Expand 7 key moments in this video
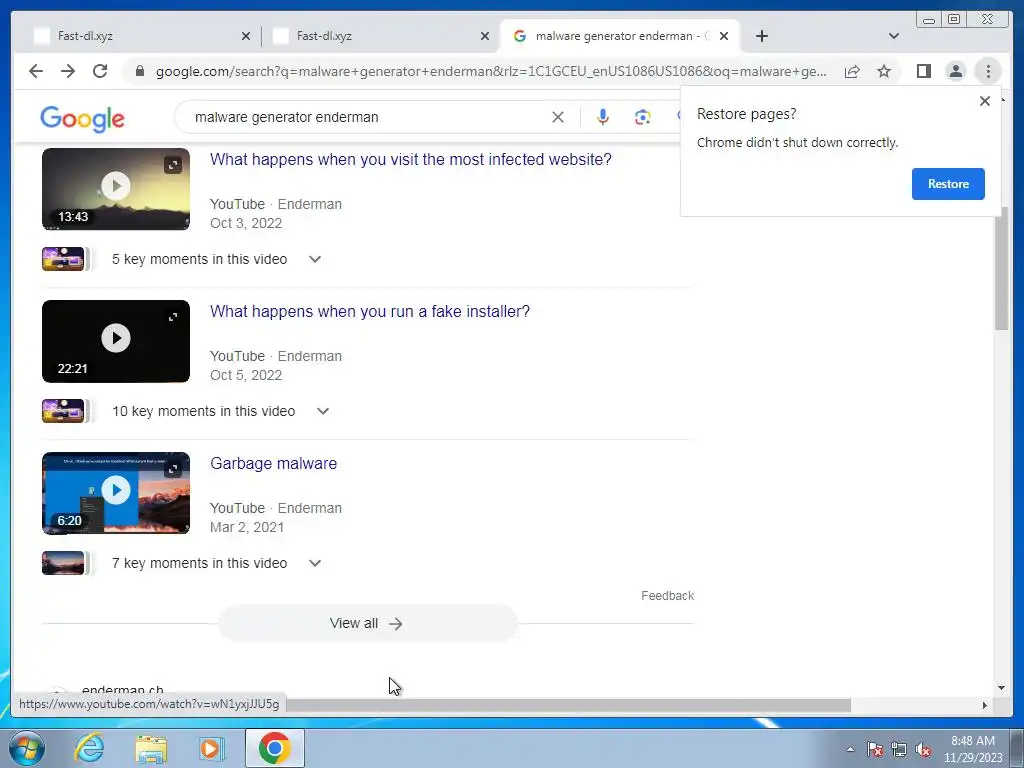Image resolution: width=1024 pixels, height=768 pixels. [x=315, y=564]
